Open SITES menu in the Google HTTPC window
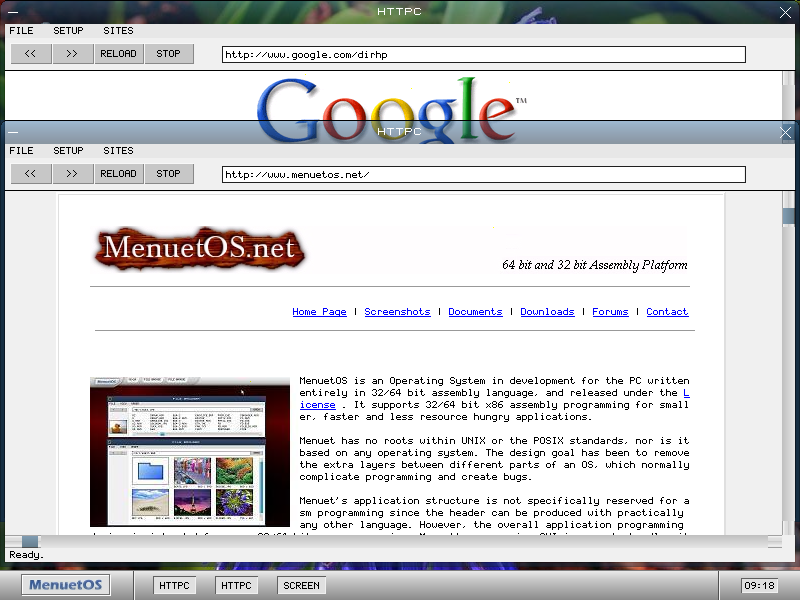Viewport: 800px width, 600px height. [x=118, y=31]
